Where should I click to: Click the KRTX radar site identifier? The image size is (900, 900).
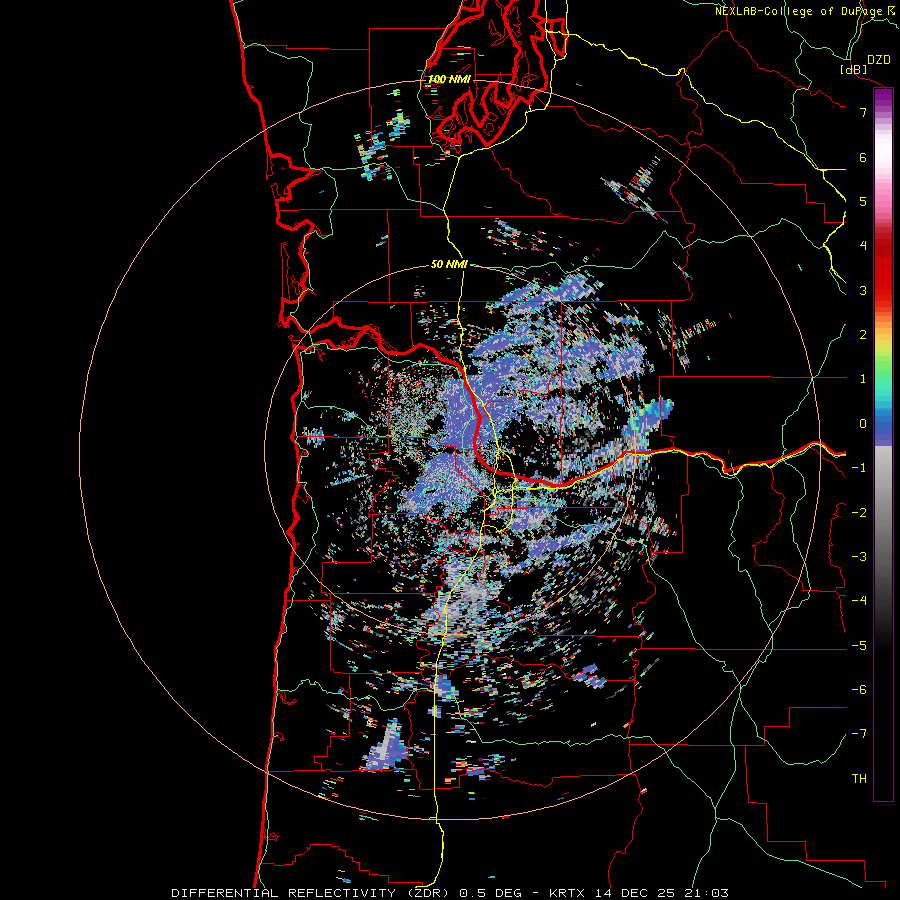click(x=567, y=893)
